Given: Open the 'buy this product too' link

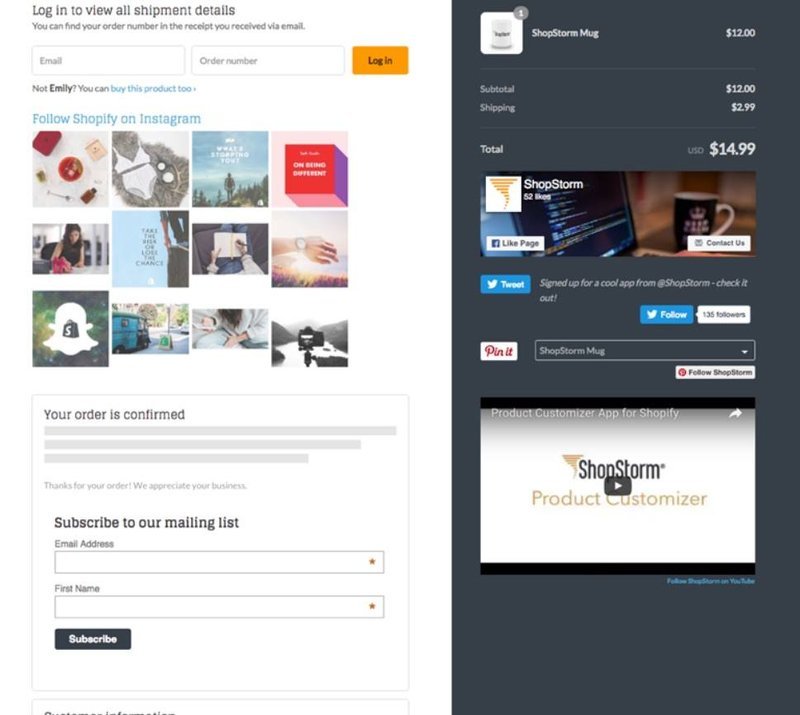Looking at the screenshot, I should (153, 88).
